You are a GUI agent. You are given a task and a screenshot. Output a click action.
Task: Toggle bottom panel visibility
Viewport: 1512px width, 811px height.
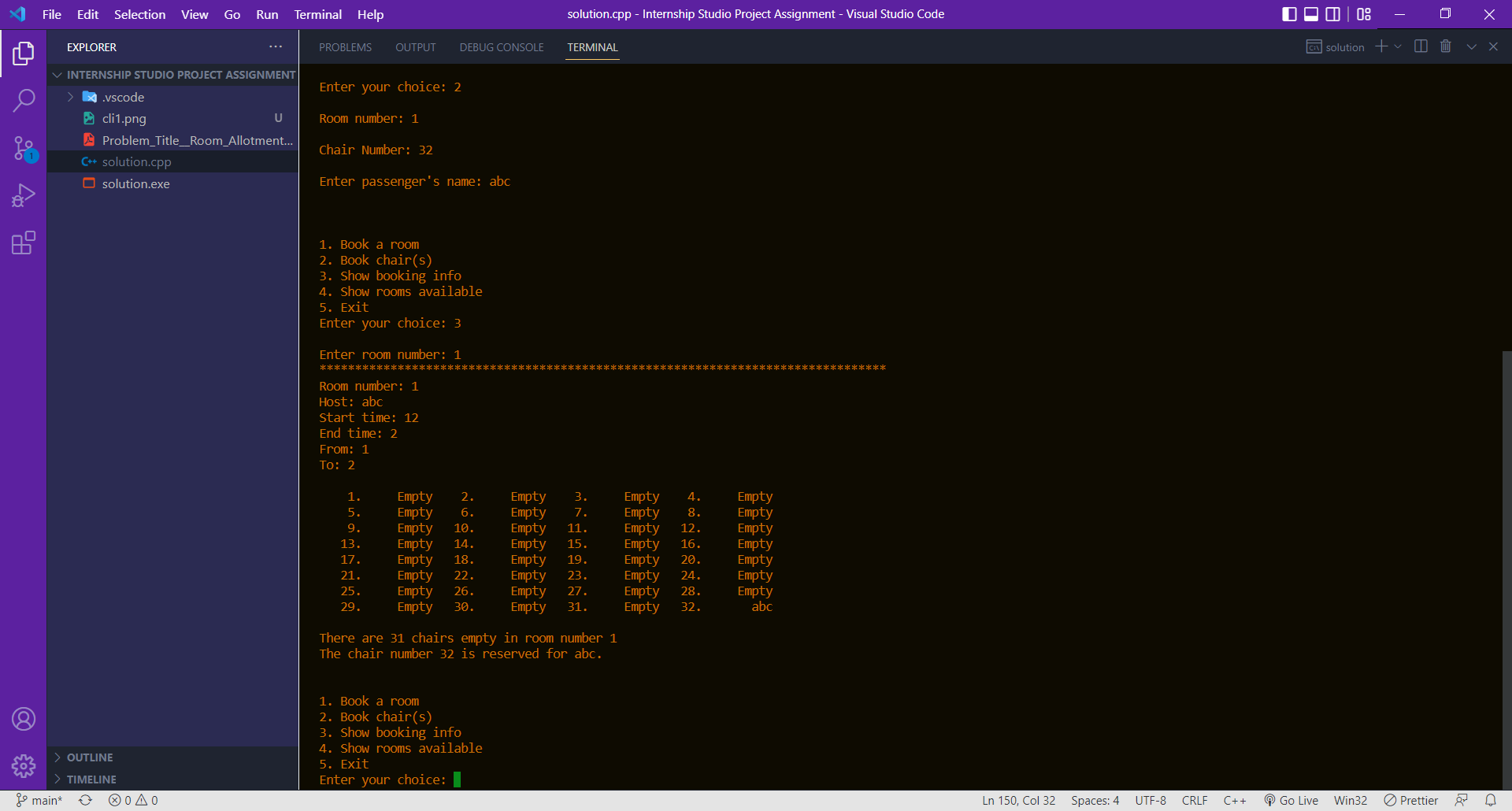(x=1311, y=14)
